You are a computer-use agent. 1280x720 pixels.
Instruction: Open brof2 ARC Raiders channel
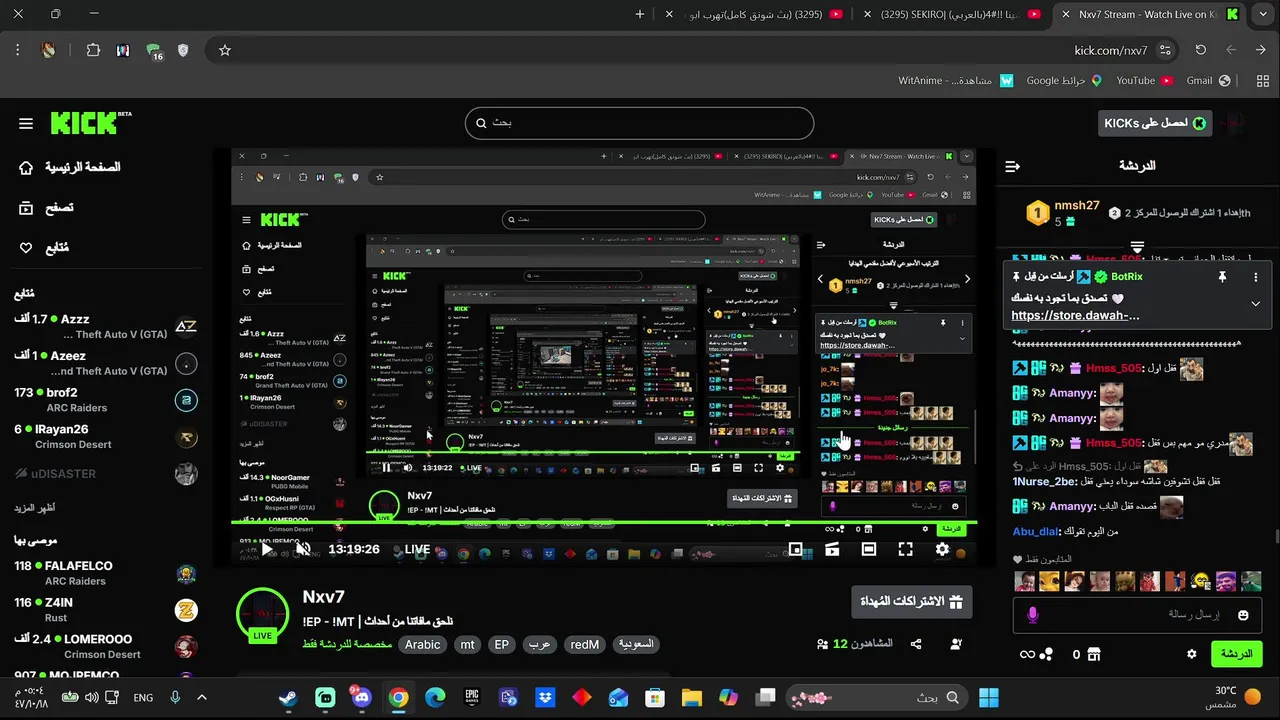click(x=105, y=400)
